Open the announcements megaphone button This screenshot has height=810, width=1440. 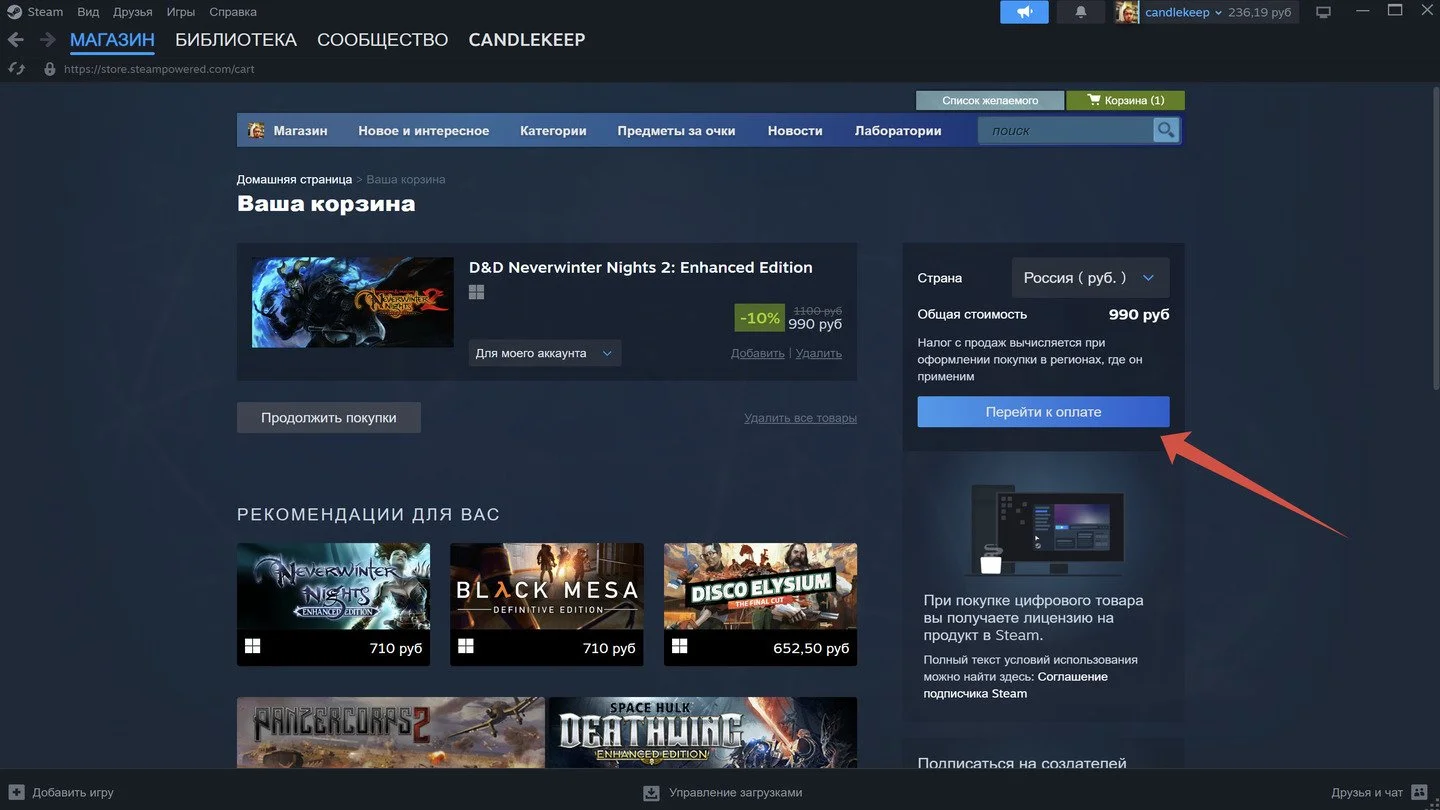click(x=1024, y=12)
